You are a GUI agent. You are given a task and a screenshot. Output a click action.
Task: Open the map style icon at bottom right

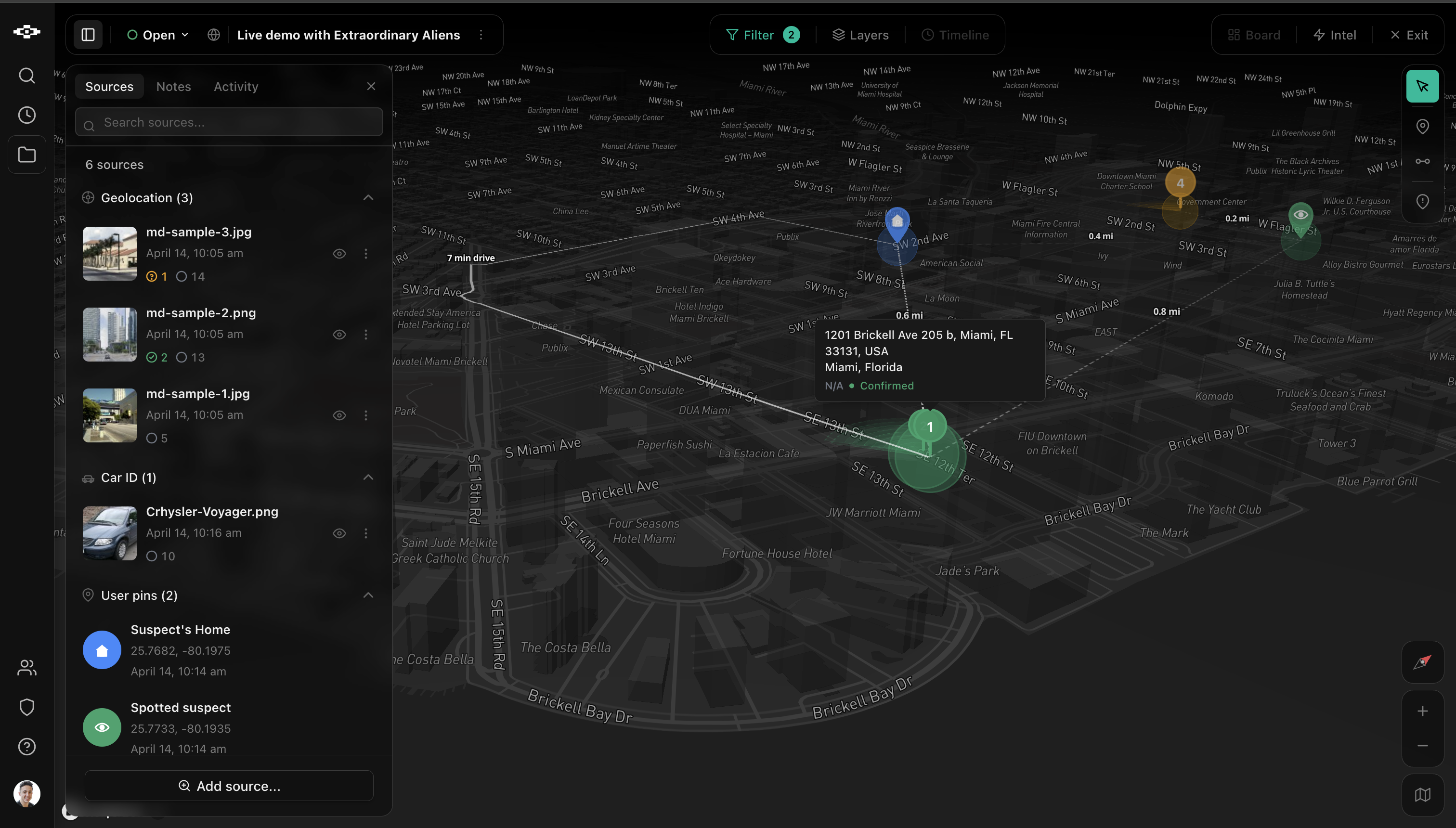coord(1422,794)
